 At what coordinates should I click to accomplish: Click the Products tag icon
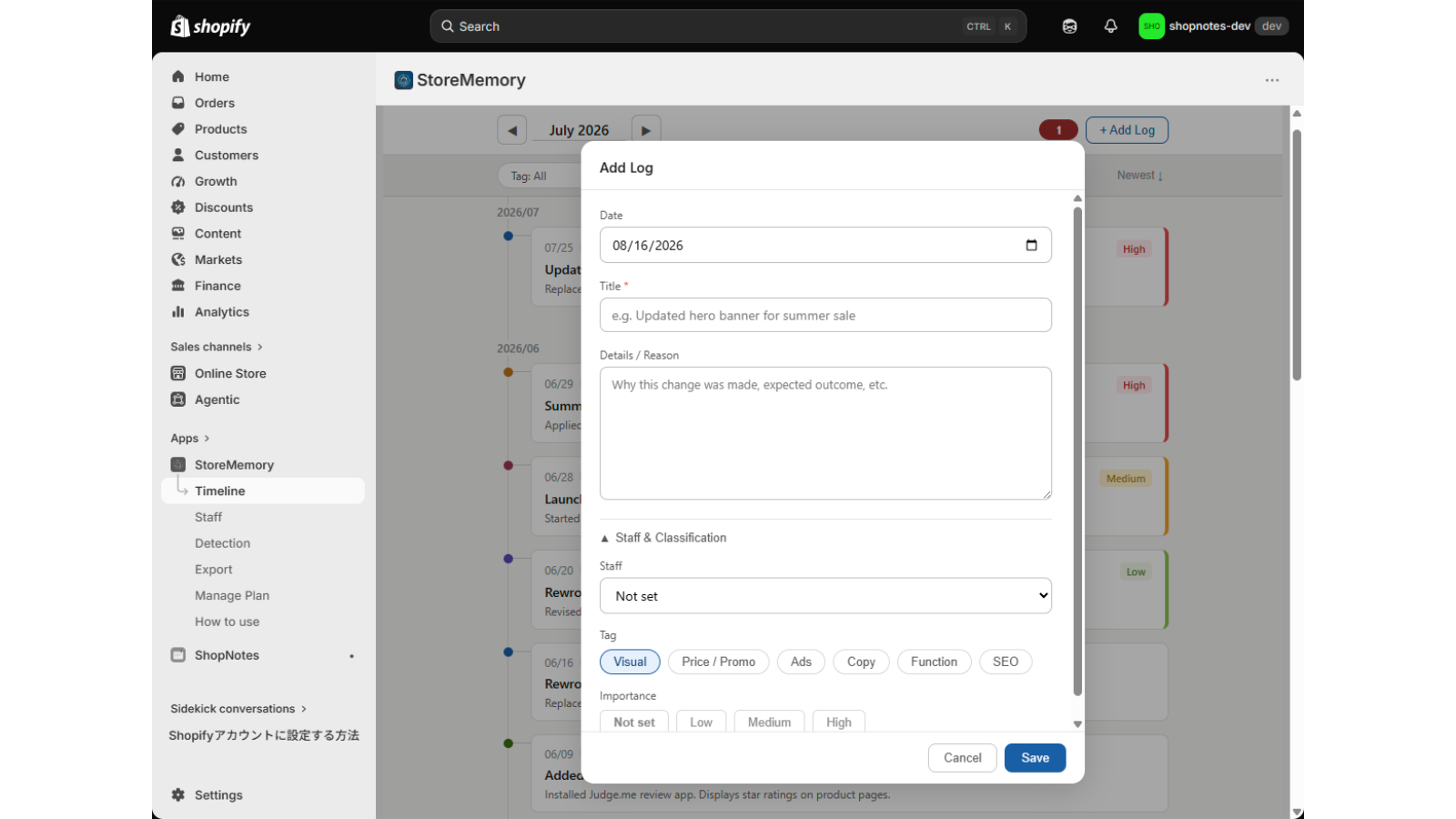[178, 129]
